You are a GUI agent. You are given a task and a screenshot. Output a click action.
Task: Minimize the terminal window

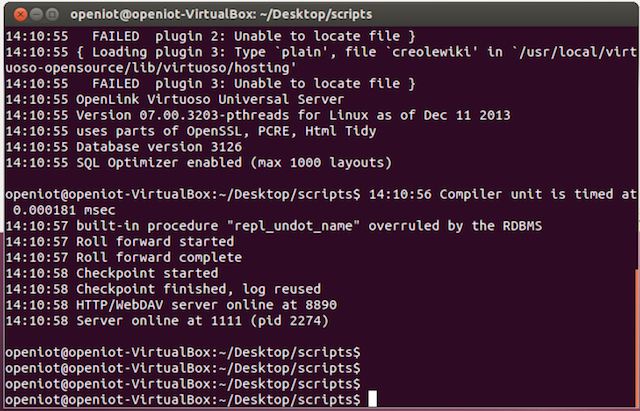click(37, 15)
